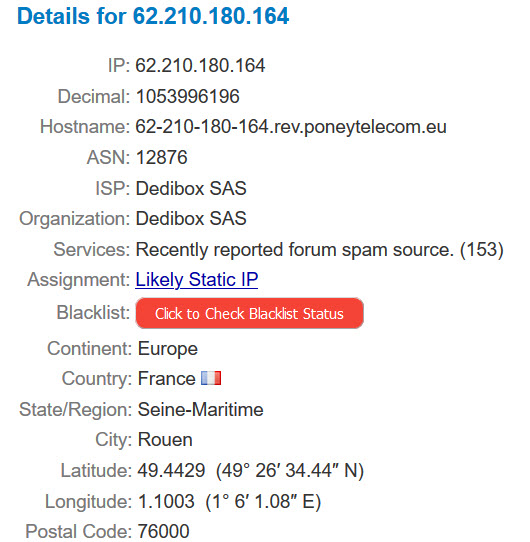
Task: Click the region value Seine-Maritime
Action: (x=201, y=410)
